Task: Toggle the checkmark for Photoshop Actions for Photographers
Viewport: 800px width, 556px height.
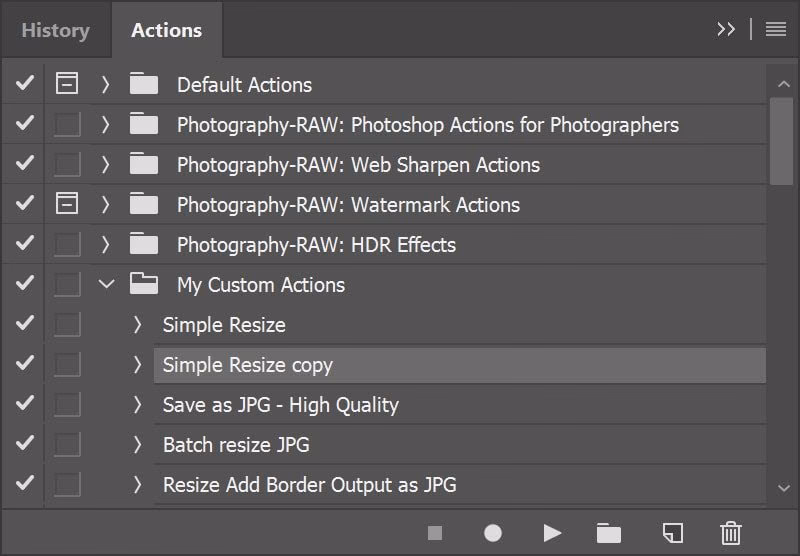Action: tap(24, 123)
